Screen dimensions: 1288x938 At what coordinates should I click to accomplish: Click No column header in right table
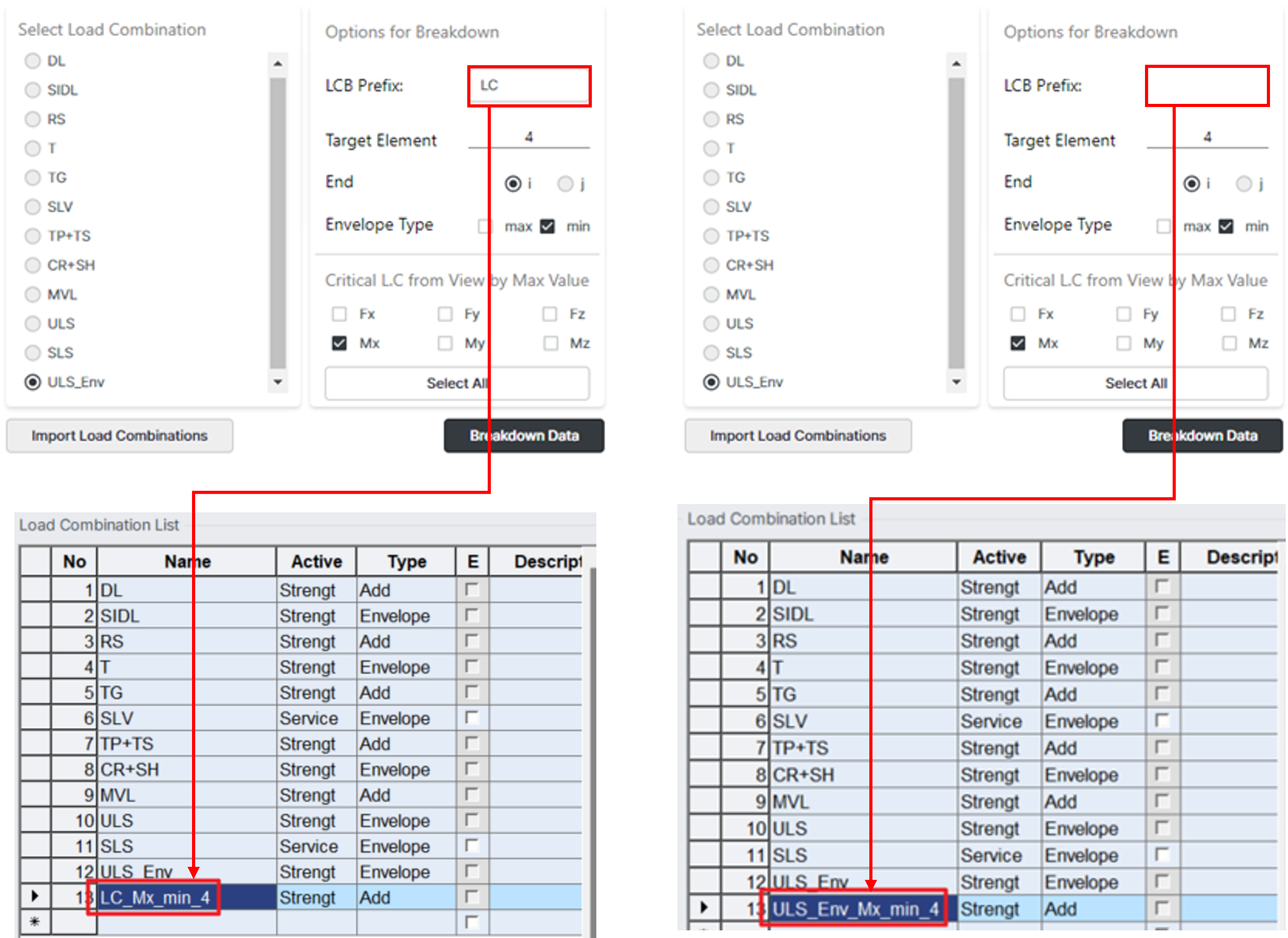(x=746, y=557)
